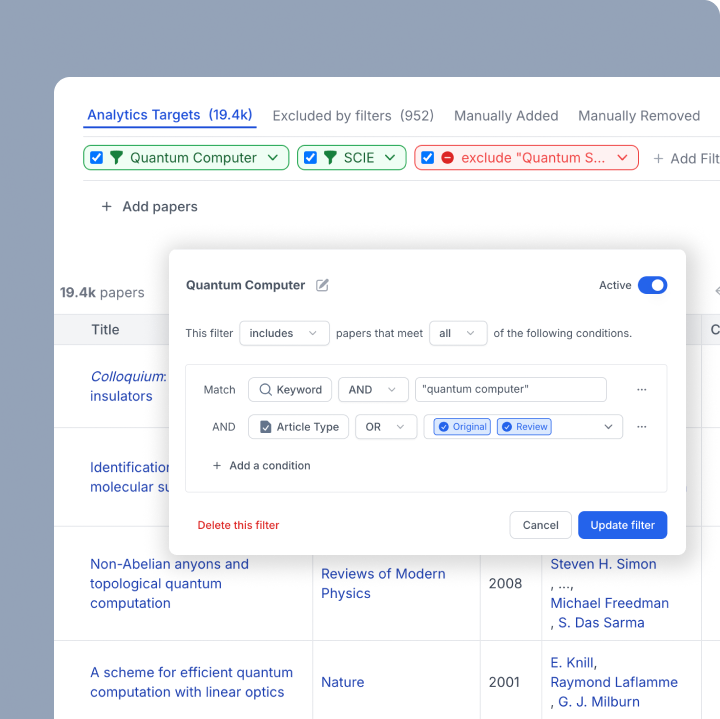Click the Cancel button
This screenshot has width=720, height=719.
coord(540,525)
